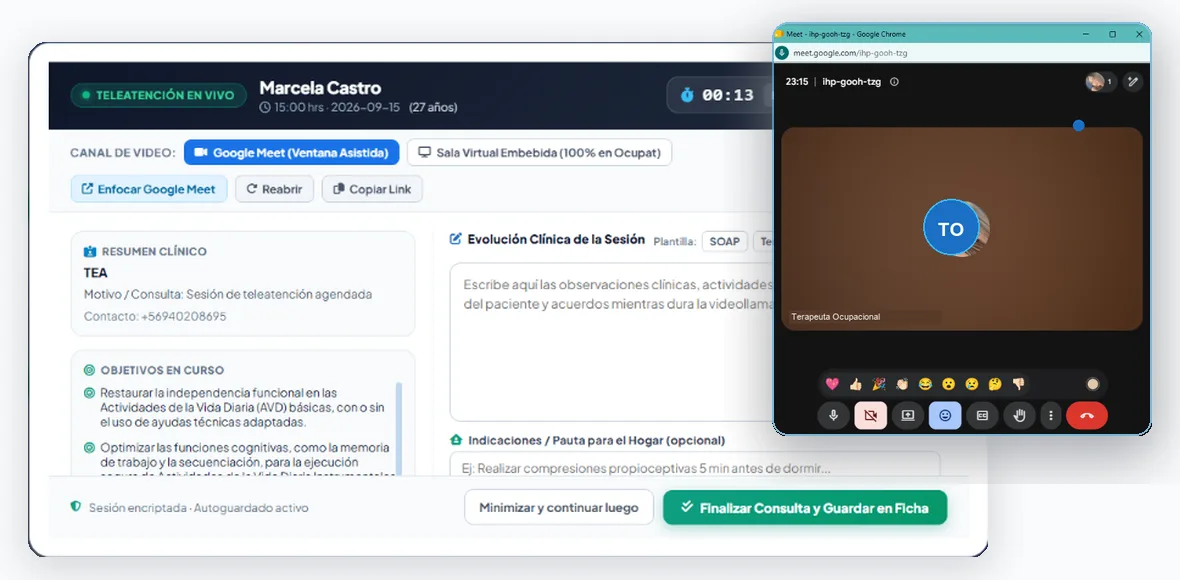This screenshot has height=580, width=1180.
Task: Click Finalizar Consulta y Guardar en Ficha
Action: point(804,508)
